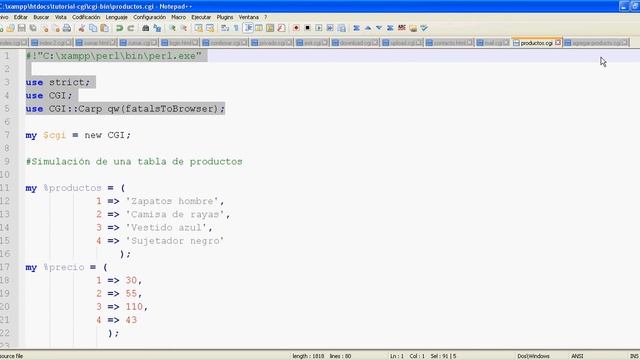Click the comment '#Simulación de una tabla de productos'
This screenshot has height=360, width=640.
click(x=134, y=162)
